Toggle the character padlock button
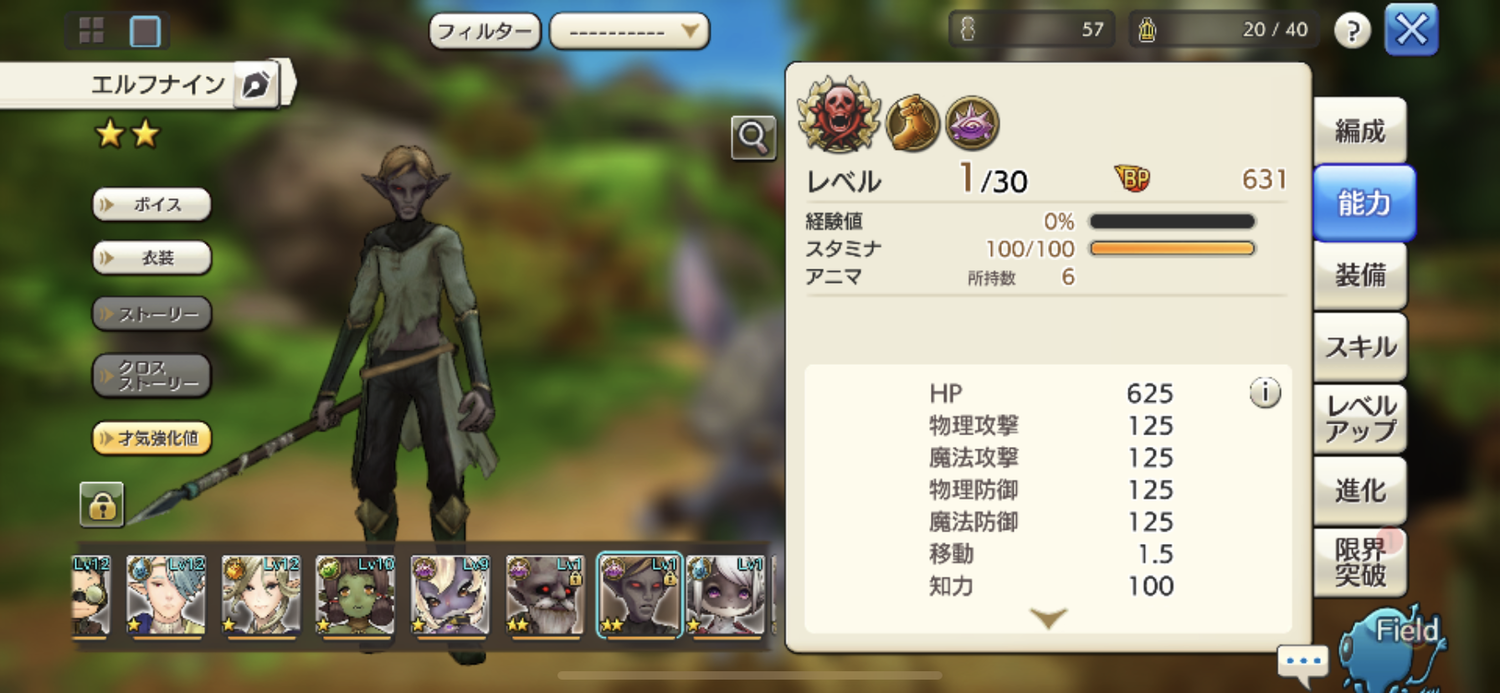The image size is (1500, 693). click(102, 504)
